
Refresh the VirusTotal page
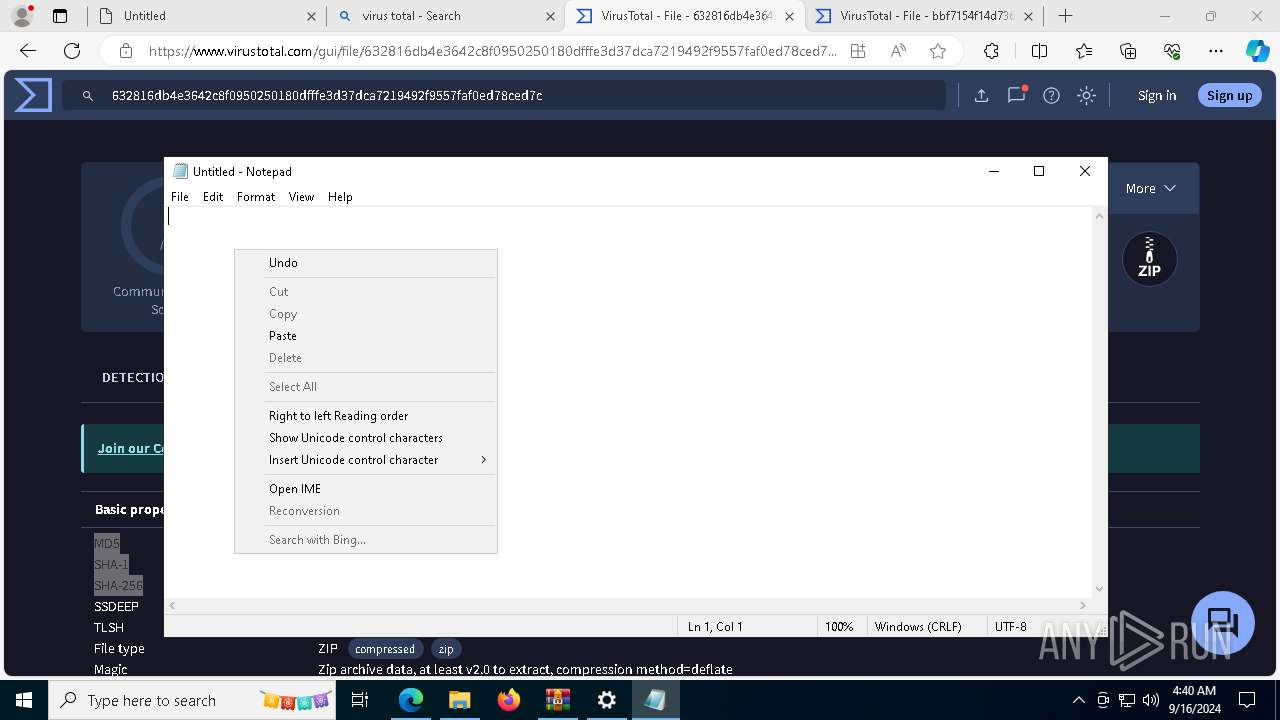pos(72,51)
